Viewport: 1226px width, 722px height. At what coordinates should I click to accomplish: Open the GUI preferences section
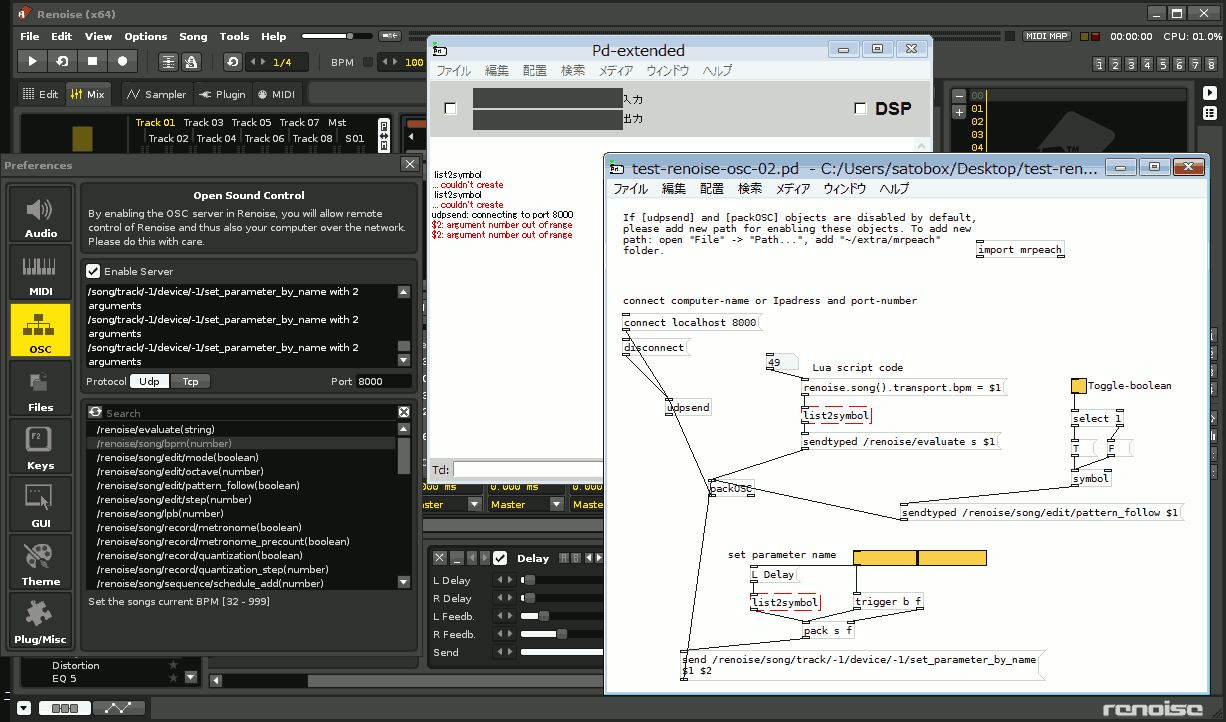point(40,505)
